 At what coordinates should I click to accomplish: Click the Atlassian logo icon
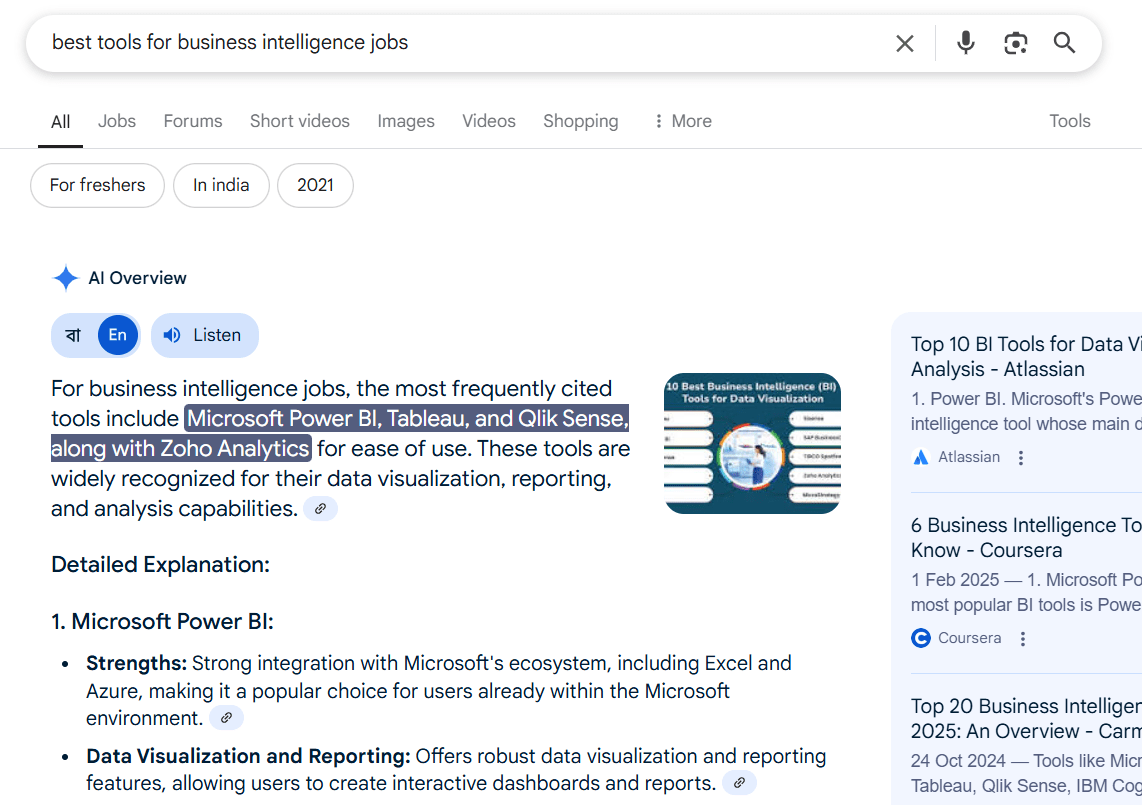pos(921,458)
